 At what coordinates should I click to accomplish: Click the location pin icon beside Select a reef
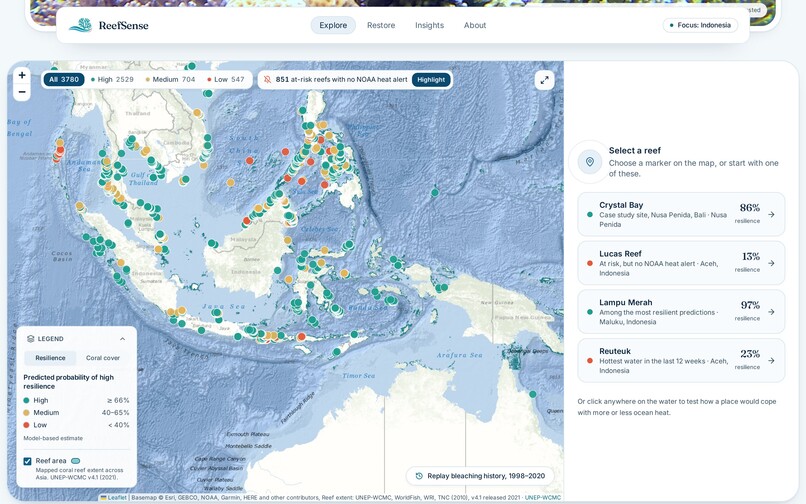coord(590,161)
